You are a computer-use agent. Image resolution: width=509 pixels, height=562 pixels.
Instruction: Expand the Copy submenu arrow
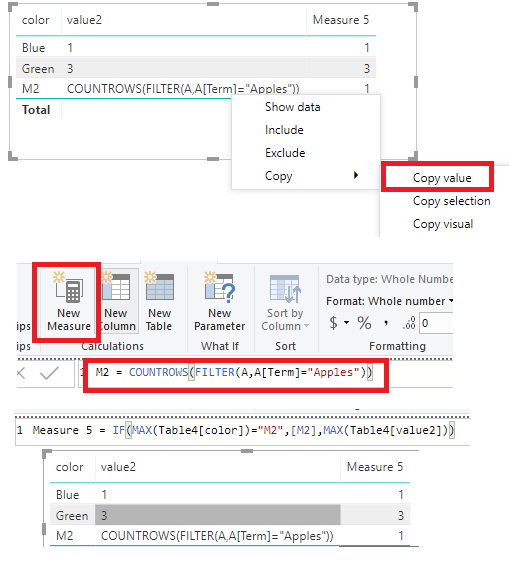tap(356, 175)
